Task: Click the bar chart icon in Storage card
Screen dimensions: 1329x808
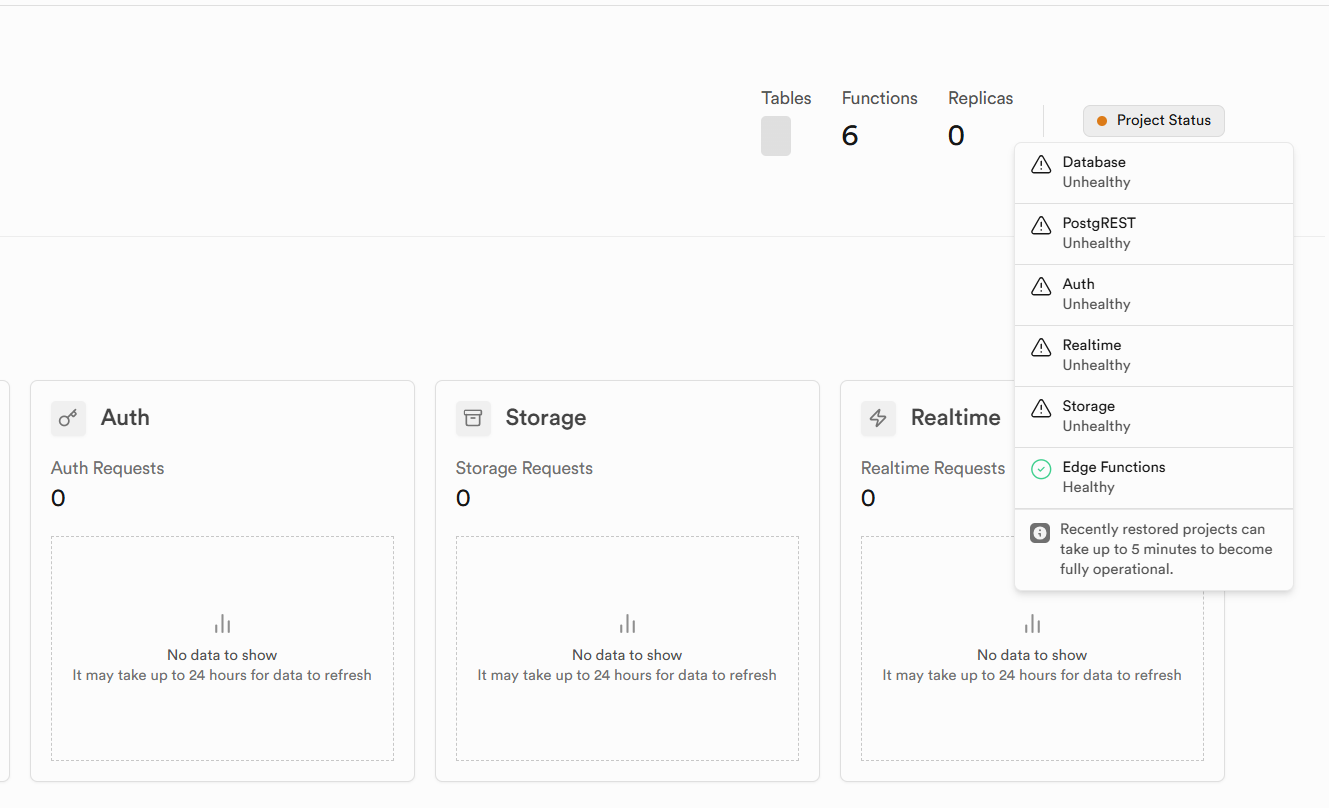Action: 627,625
